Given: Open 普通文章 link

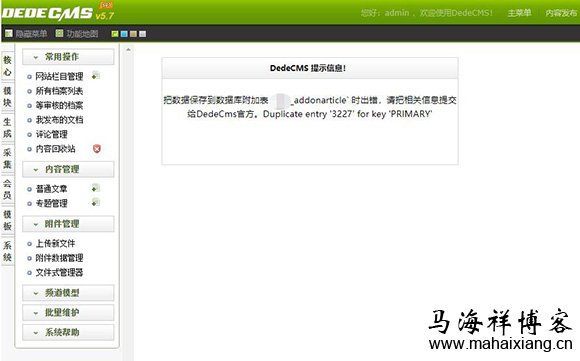Looking at the screenshot, I should [51, 189].
